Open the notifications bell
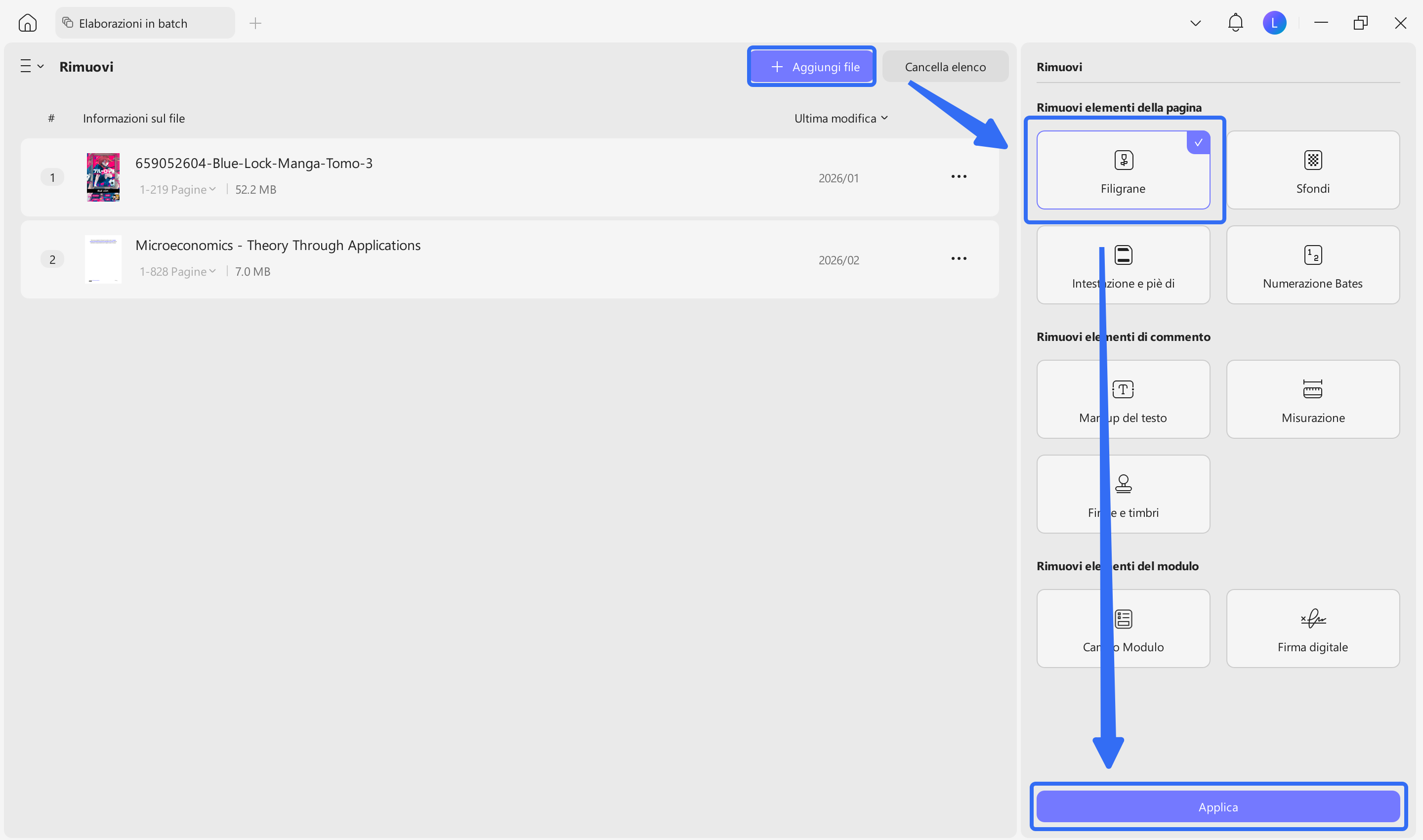 pos(1235,23)
